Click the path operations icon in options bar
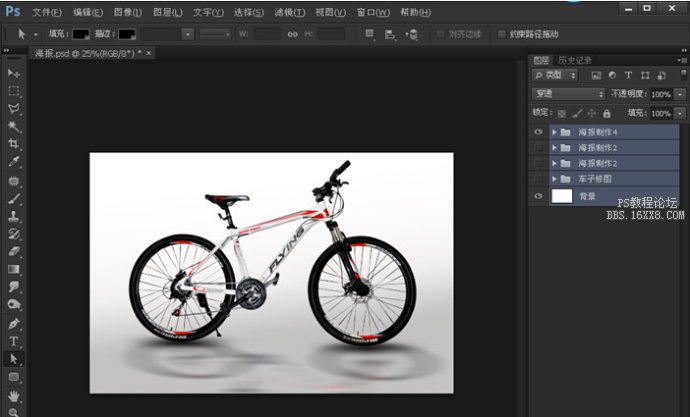This screenshot has width=690, height=417. coord(370,34)
